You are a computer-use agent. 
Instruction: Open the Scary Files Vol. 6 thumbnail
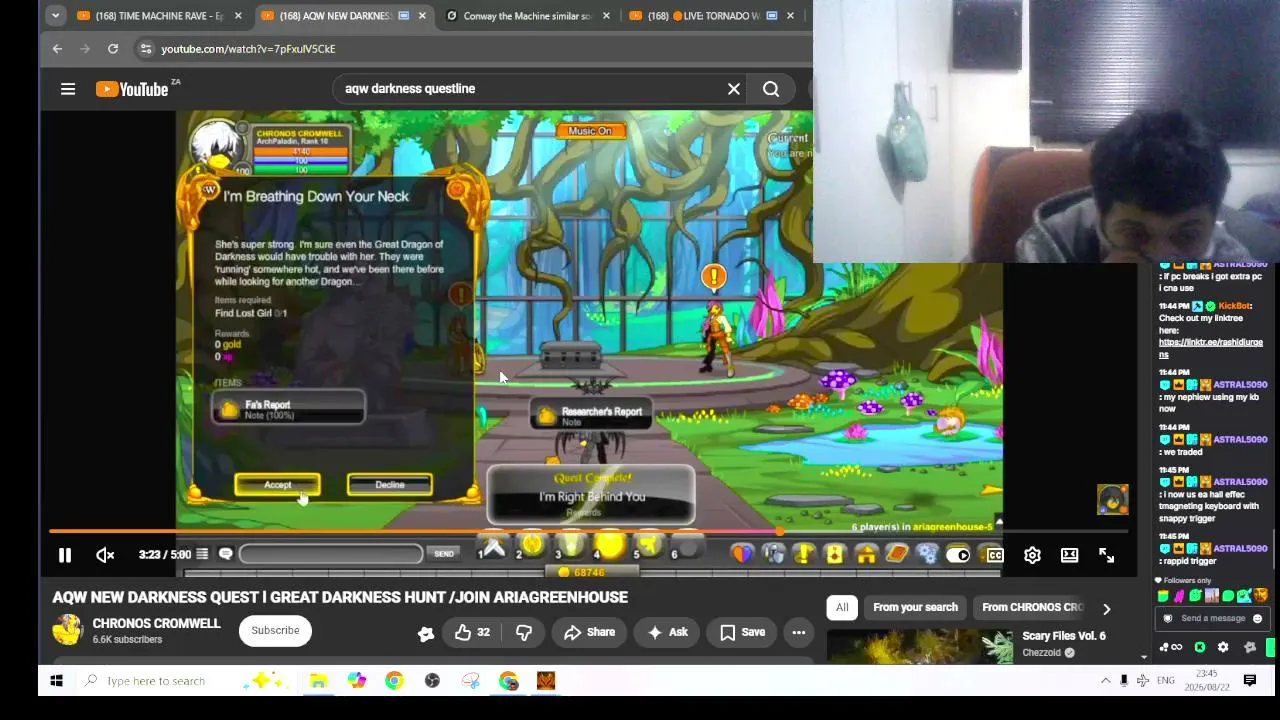point(919,646)
